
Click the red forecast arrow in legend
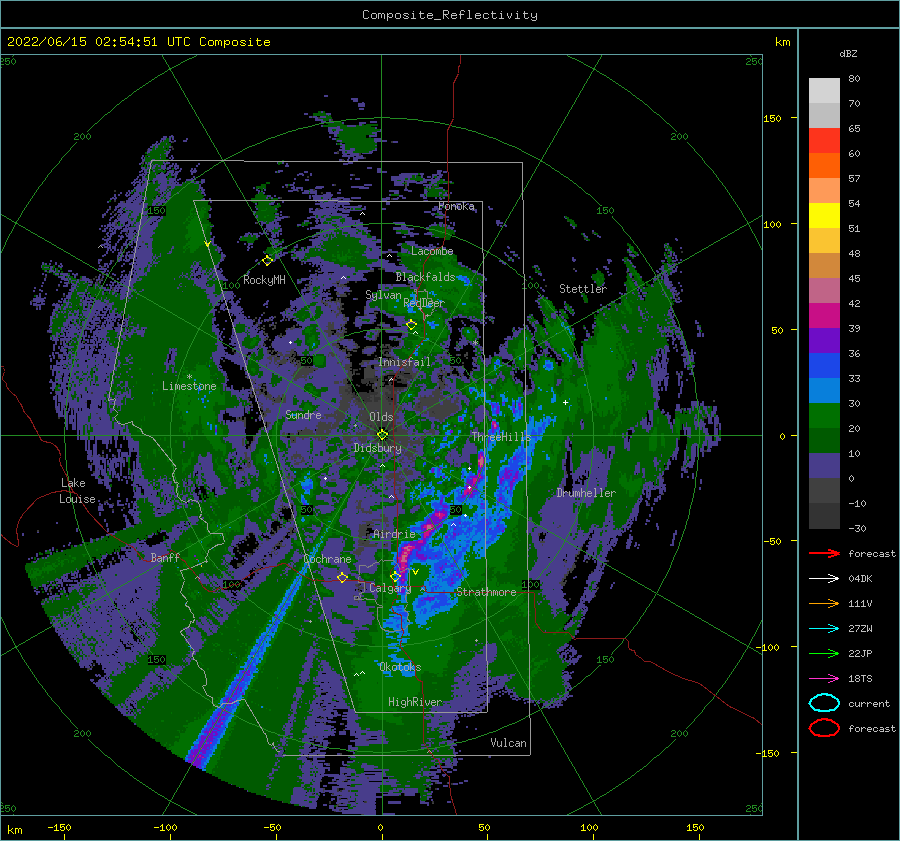pyautogui.click(x=824, y=553)
